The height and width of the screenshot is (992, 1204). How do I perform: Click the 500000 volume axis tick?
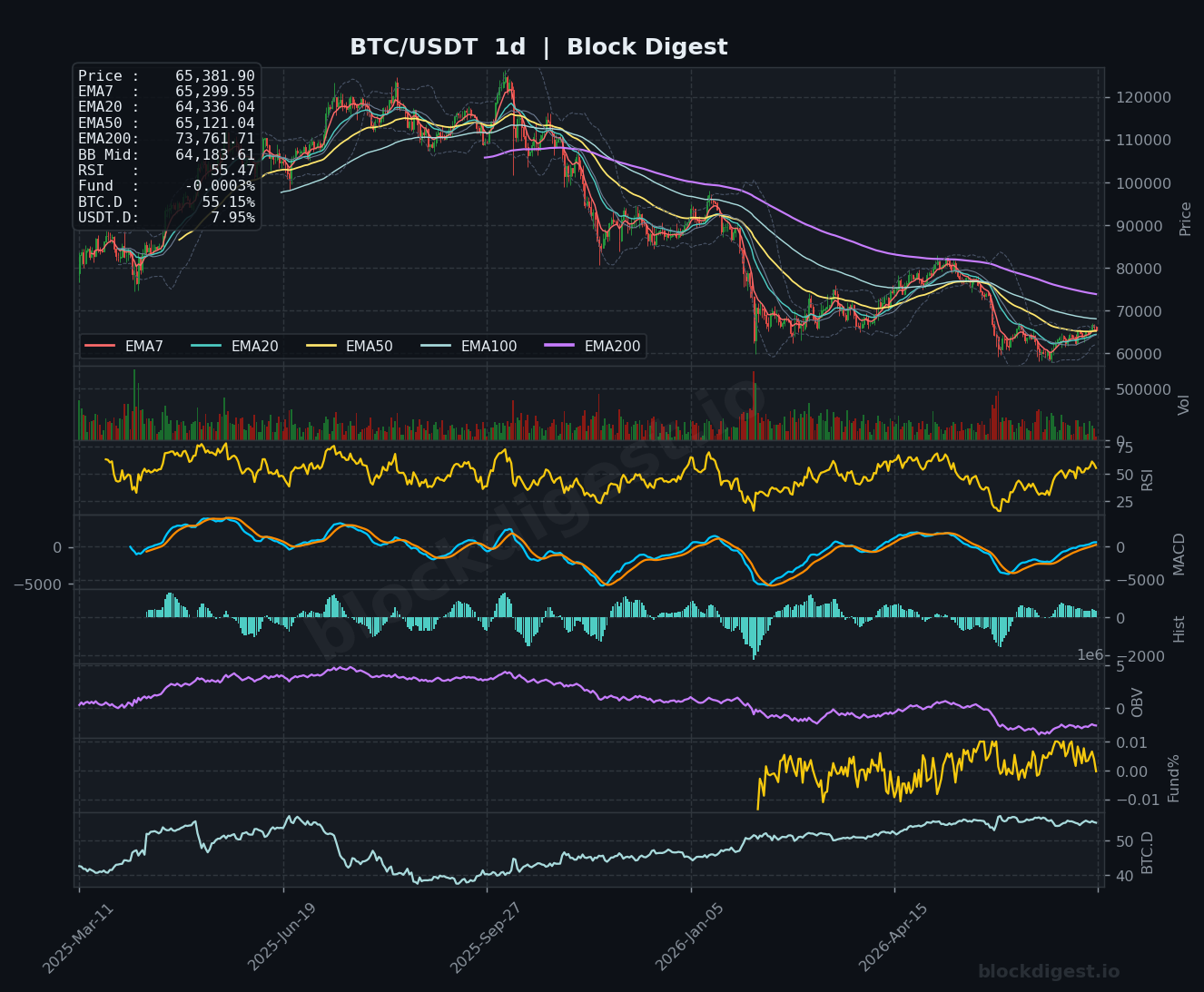pyautogui.click(x=1141, y=389)
